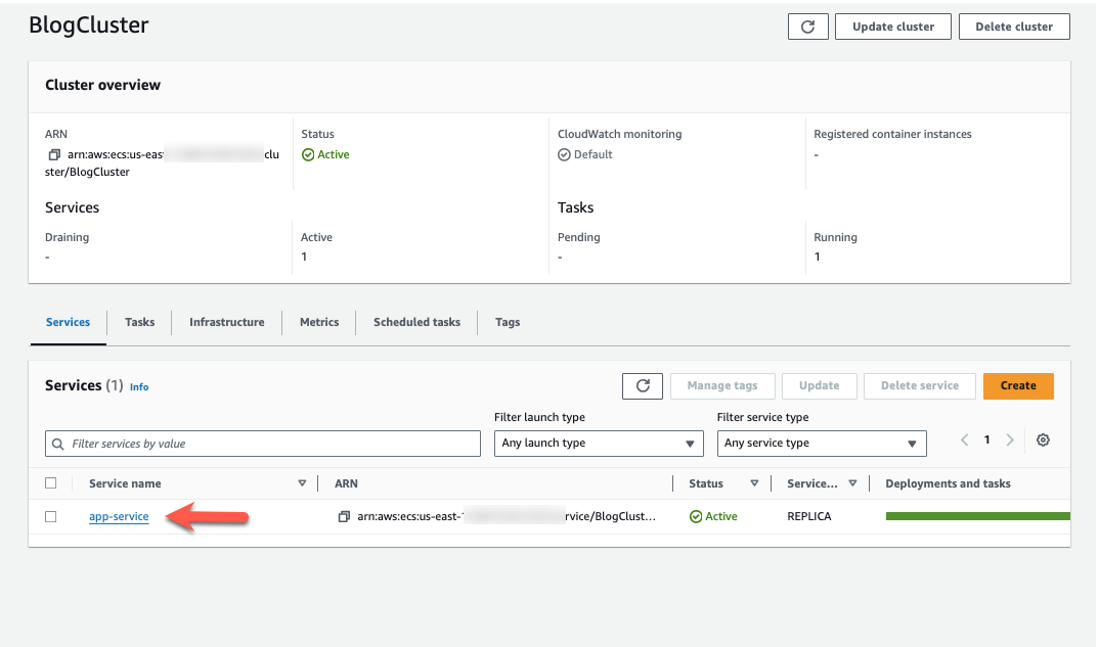
Task: Copy the app-service ARN icon
Action: 342,516
